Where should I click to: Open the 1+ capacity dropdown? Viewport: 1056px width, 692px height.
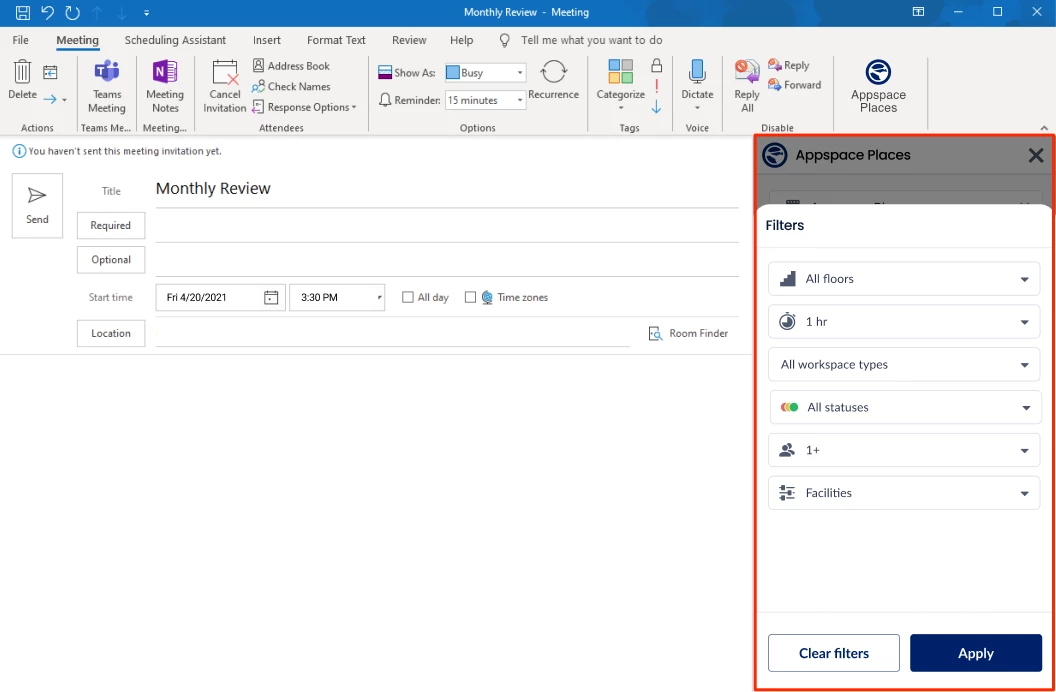coord(904,450)
